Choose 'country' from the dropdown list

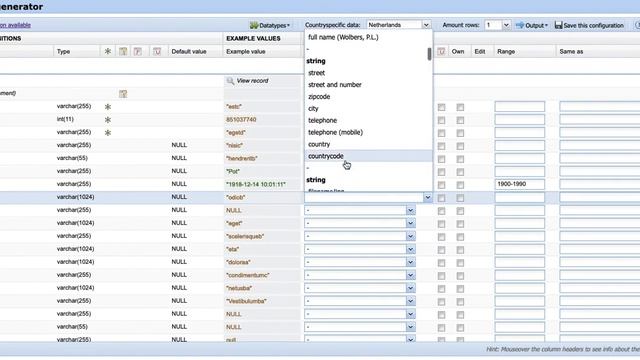point(319,144)
